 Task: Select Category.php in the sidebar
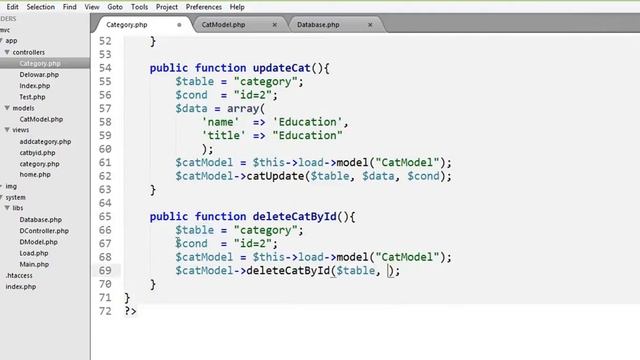click(40, 63)
